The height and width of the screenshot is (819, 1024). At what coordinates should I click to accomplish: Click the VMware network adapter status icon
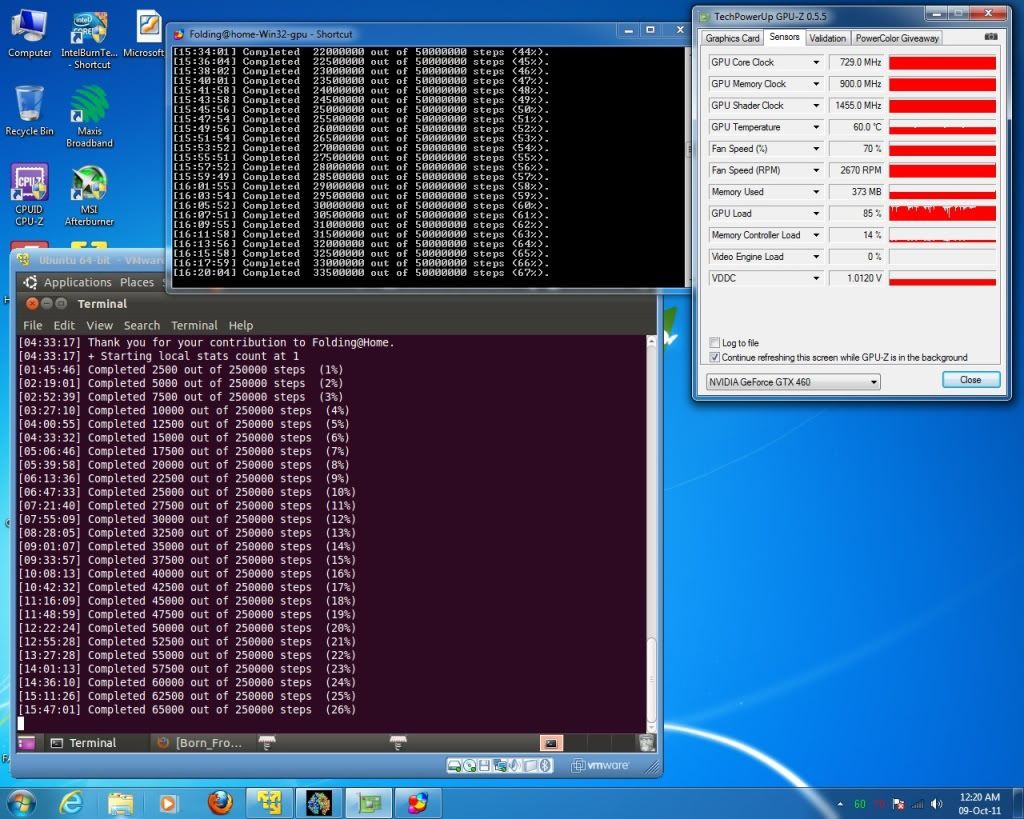pos(500,765)
